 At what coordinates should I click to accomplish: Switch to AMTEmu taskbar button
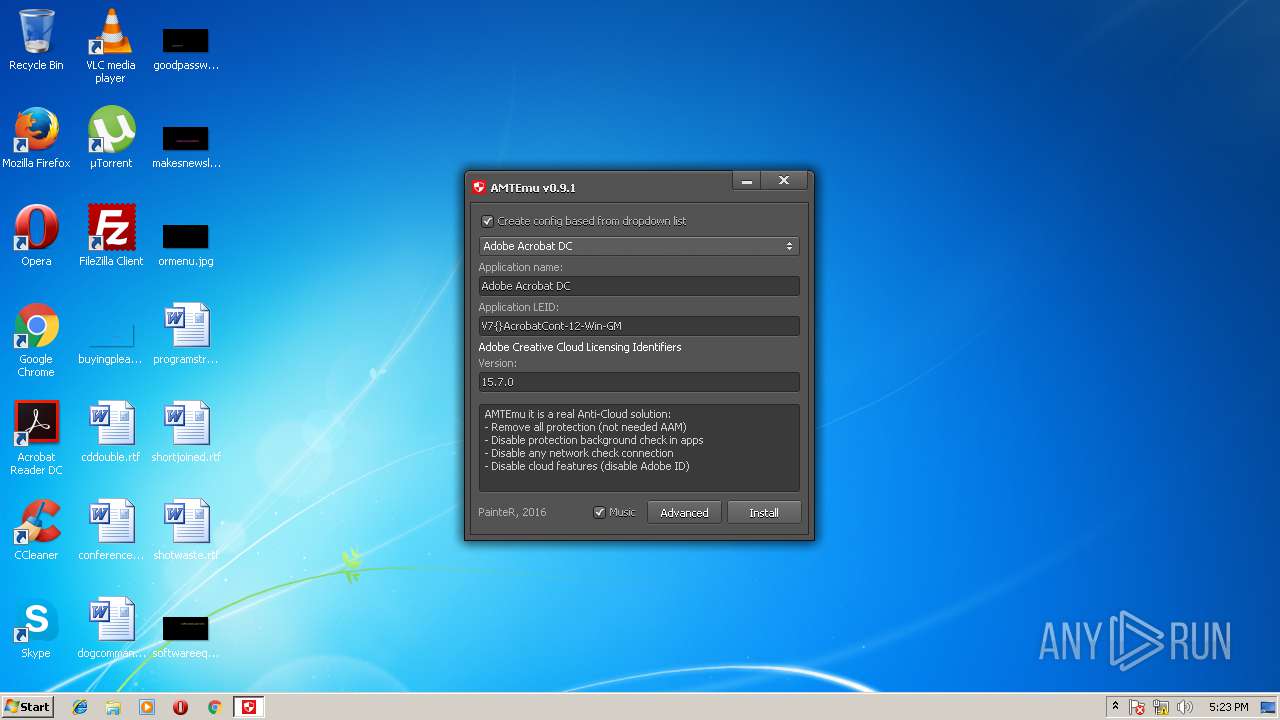tap(249, 707)
